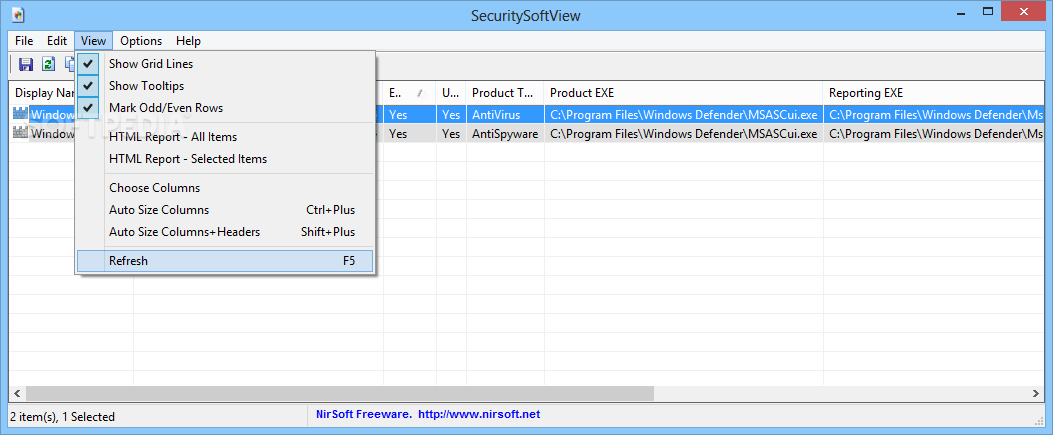Image resolution: width=1053 pixels, height=435 pixels.
Task: Select Auto Size Columns+Headers
Action: 225,232
